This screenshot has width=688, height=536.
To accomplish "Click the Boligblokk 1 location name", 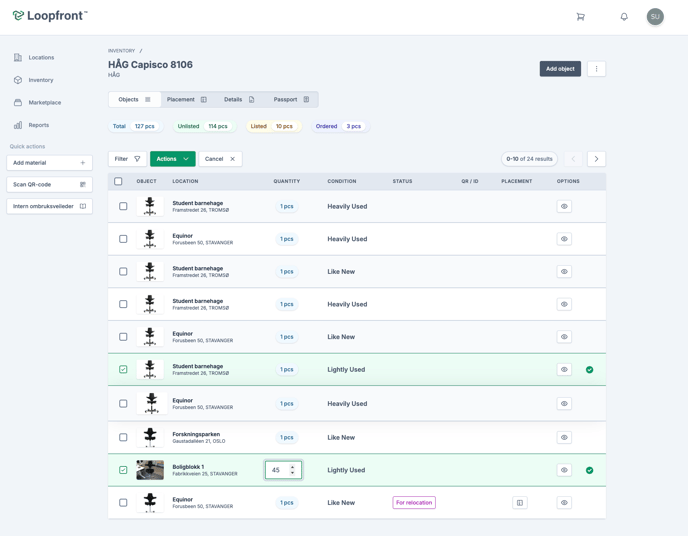I will click(188, 467).
